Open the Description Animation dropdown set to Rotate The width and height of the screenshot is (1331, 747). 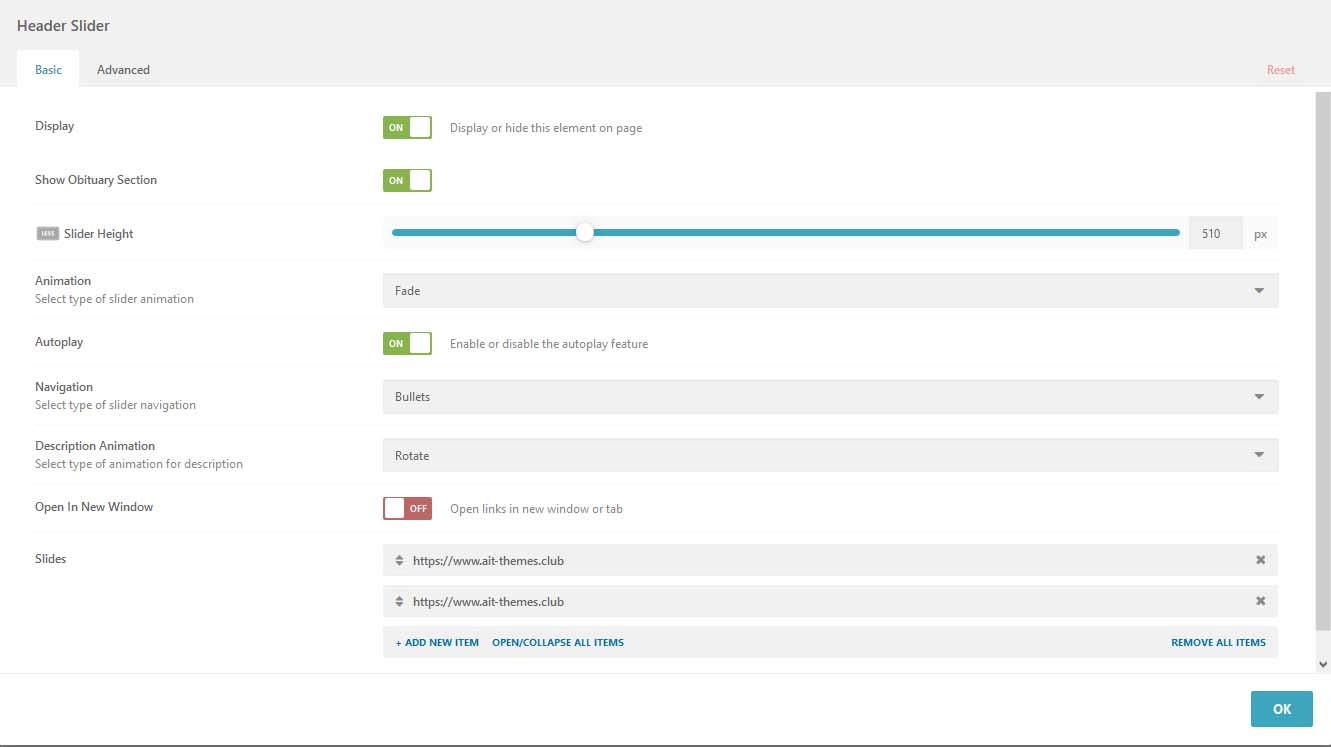click(x=830, y=455)
